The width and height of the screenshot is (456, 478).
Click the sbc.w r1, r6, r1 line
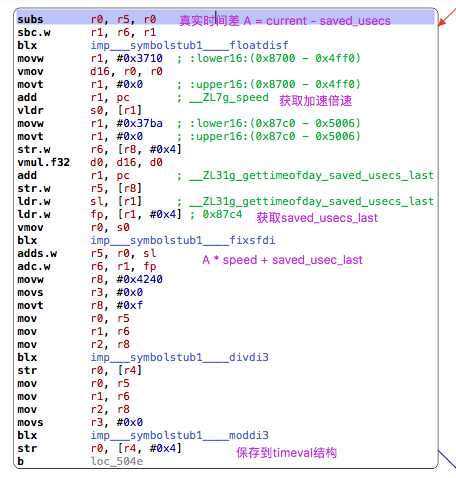[x=87, y=32]
